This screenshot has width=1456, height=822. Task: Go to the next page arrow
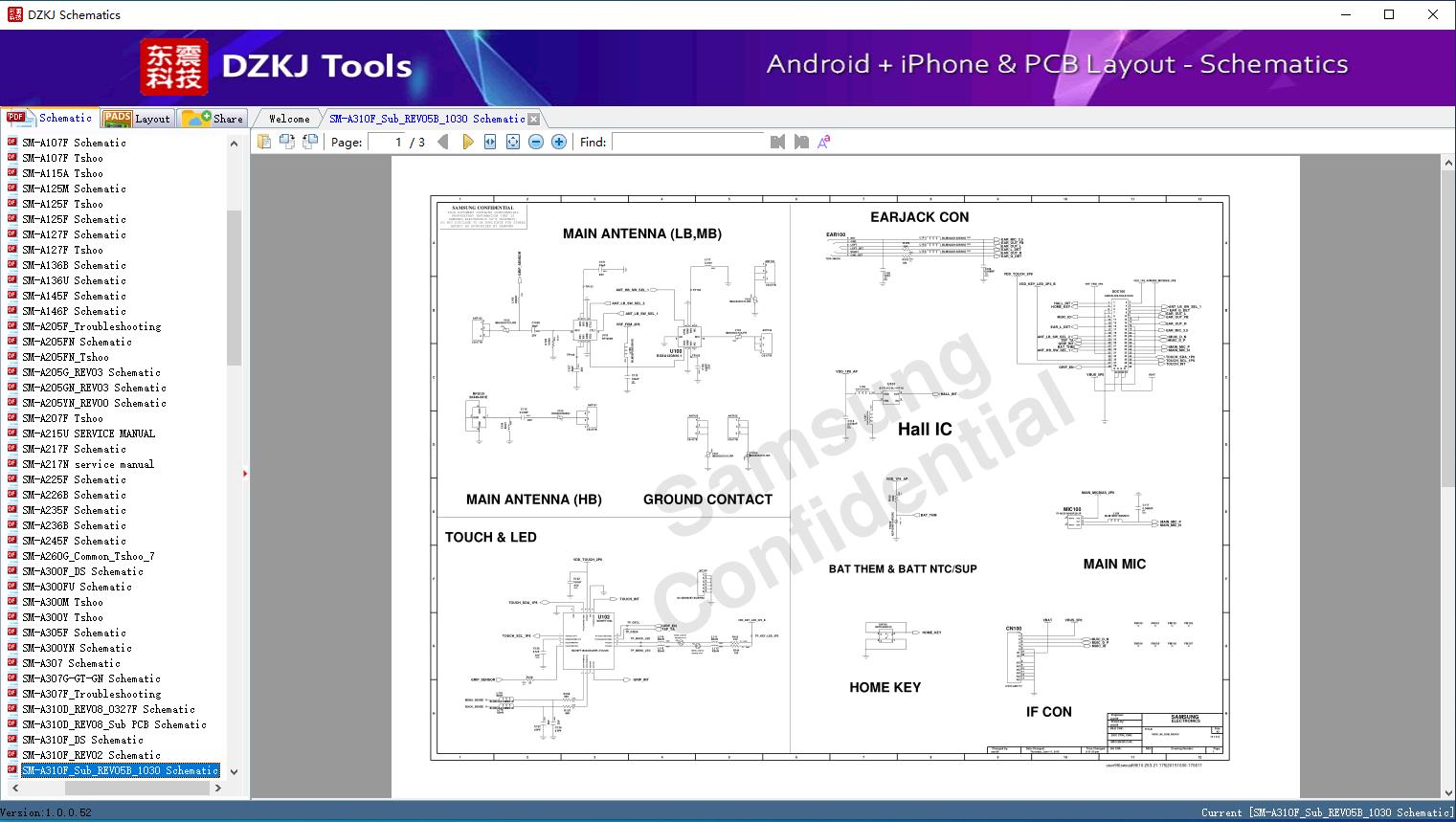(x=467, y=142)
